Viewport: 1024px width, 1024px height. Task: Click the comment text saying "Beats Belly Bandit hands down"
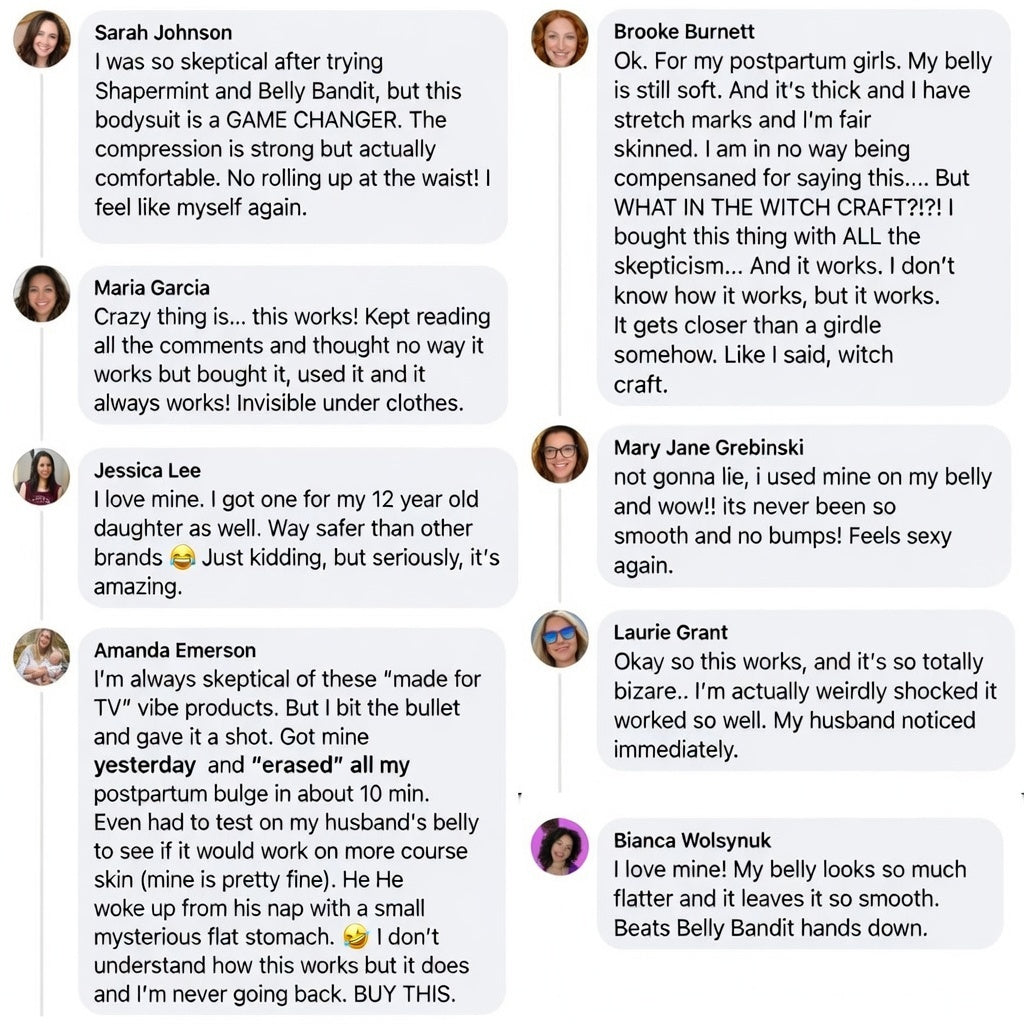click(x=770, y=928)
